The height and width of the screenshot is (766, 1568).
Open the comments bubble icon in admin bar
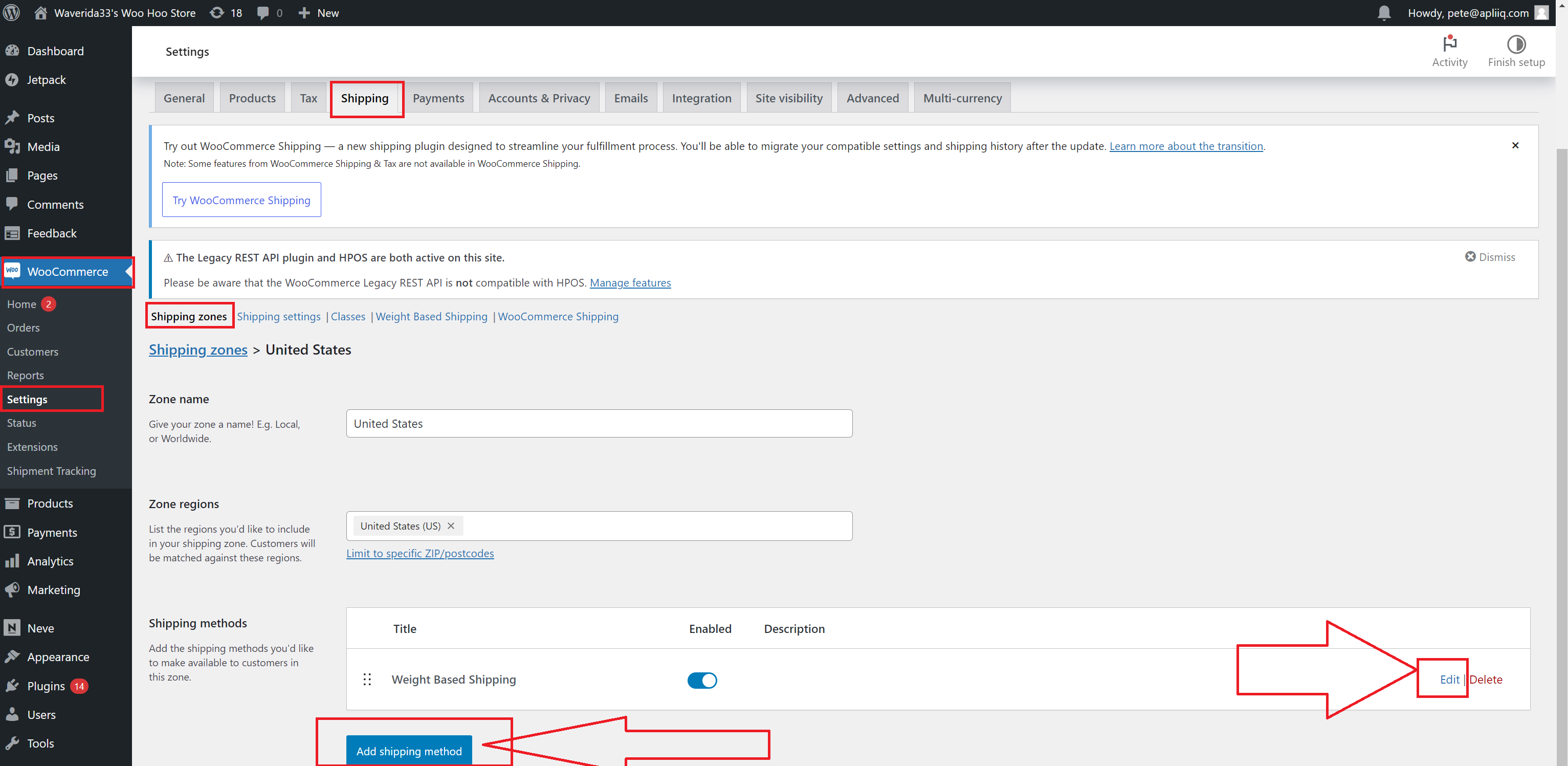click(263, 13)
